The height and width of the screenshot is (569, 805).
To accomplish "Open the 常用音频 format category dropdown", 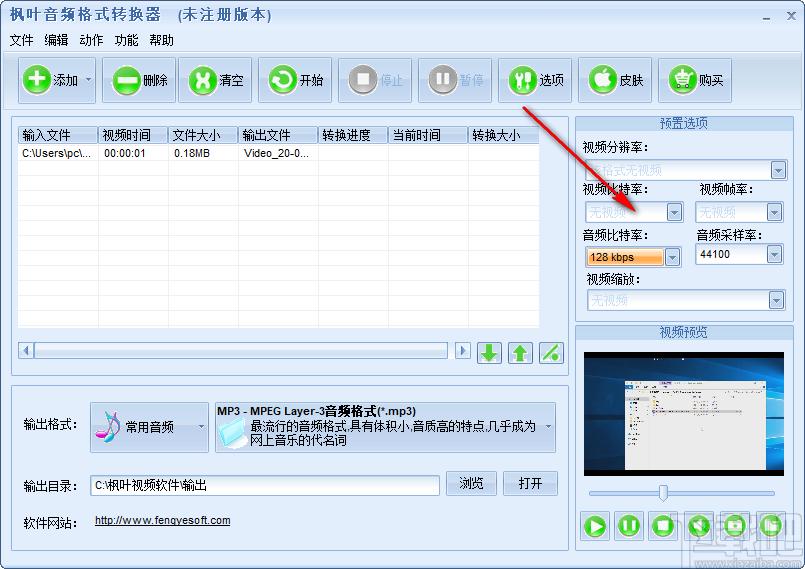I will pos(149,427).
